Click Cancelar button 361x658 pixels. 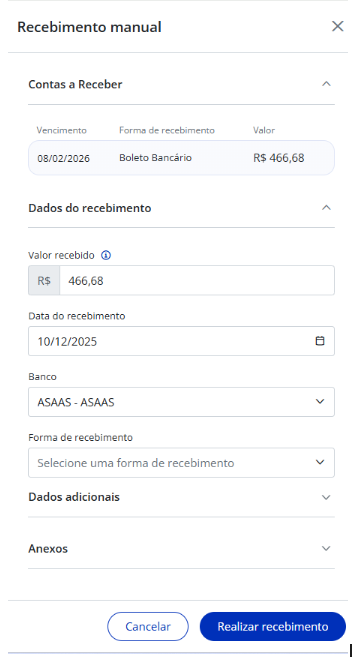(148, 627)
